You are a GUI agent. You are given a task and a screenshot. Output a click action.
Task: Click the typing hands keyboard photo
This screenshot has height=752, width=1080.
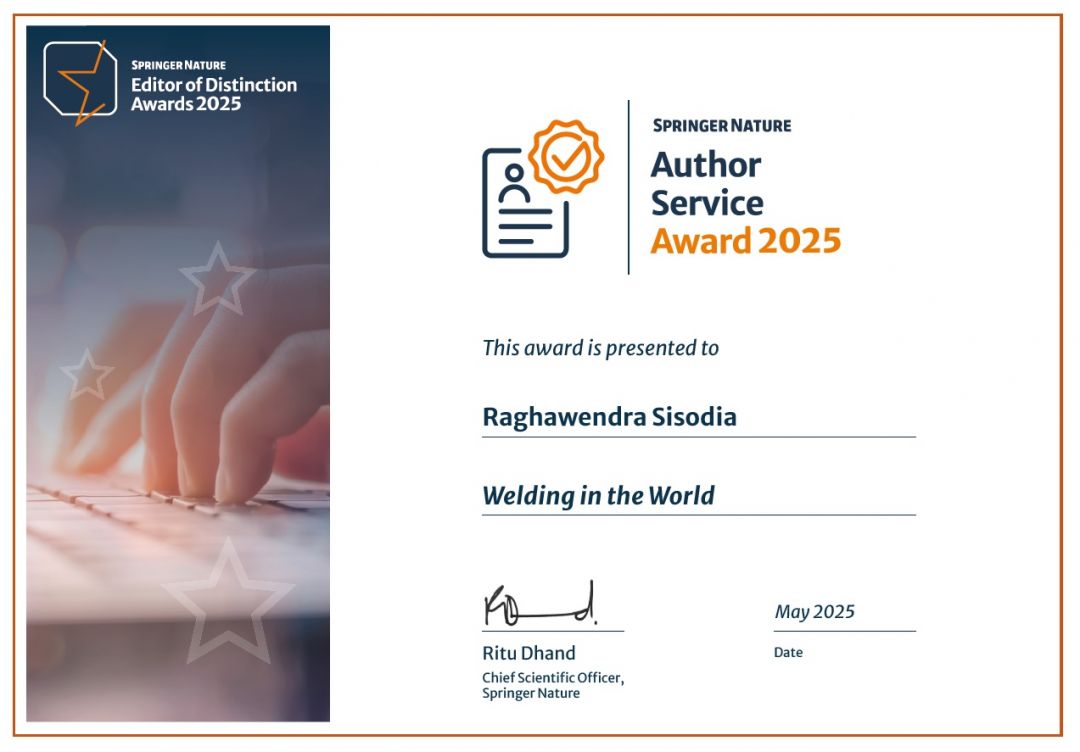[178, 373]
